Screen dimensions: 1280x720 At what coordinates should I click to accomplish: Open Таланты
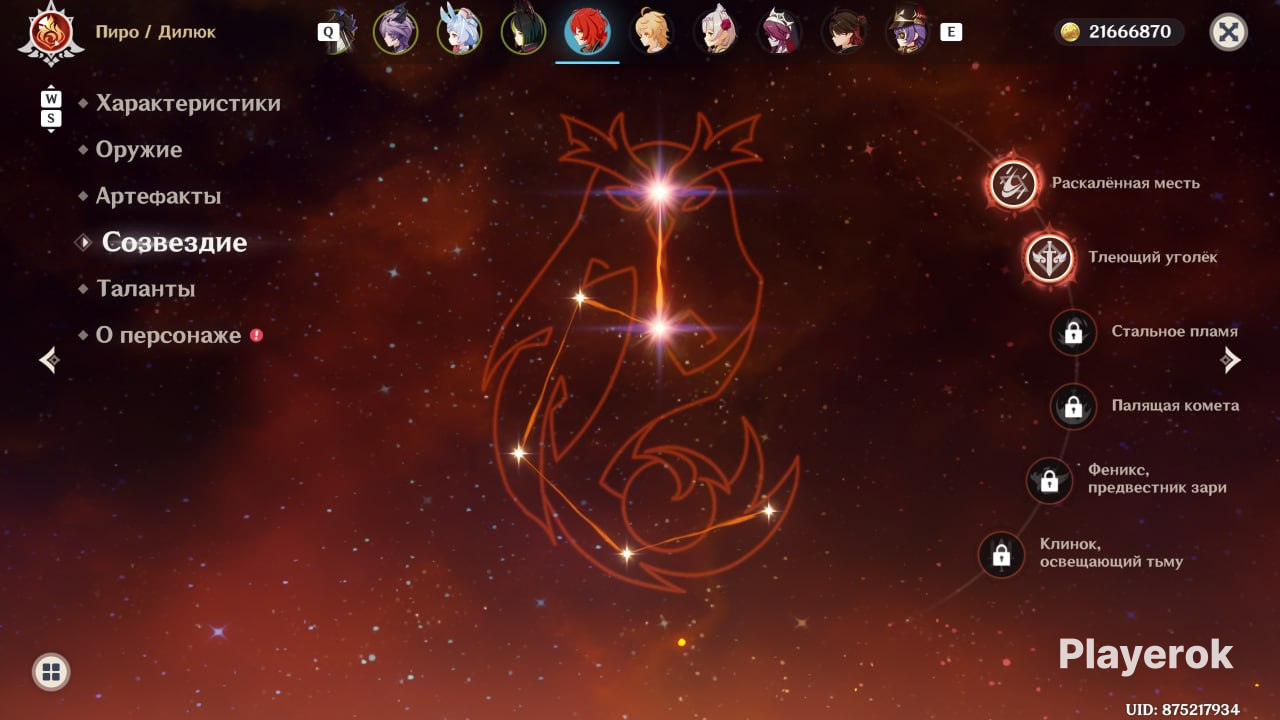(145, 289)
